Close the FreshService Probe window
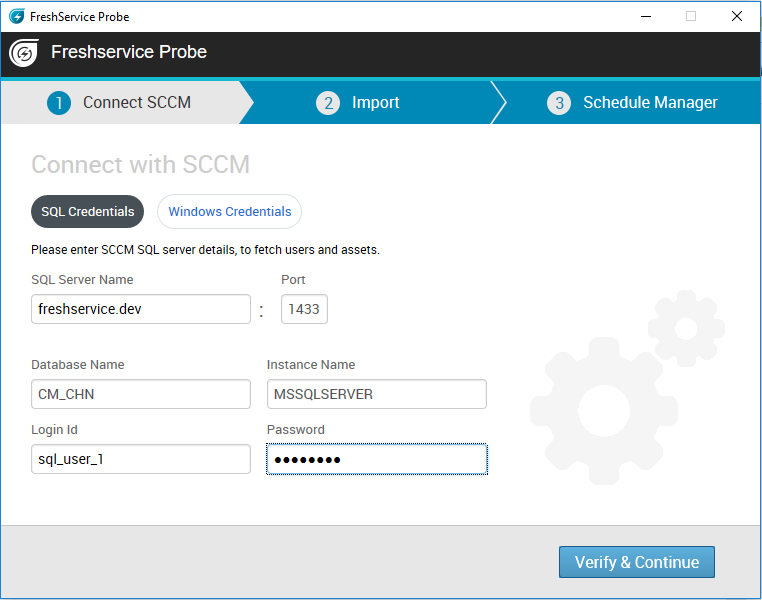Viewport: 762px width, 600px height. pyautogui.click(x=737, y=17)
